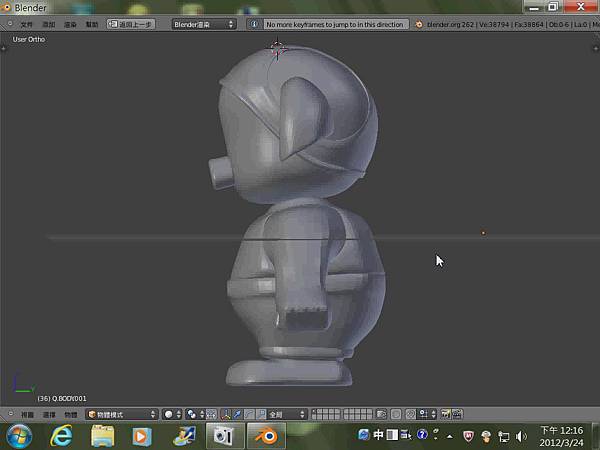Click the 3D view editor type icon in bottom header
This screenshot has width=600, height=450.
point(10,414)
